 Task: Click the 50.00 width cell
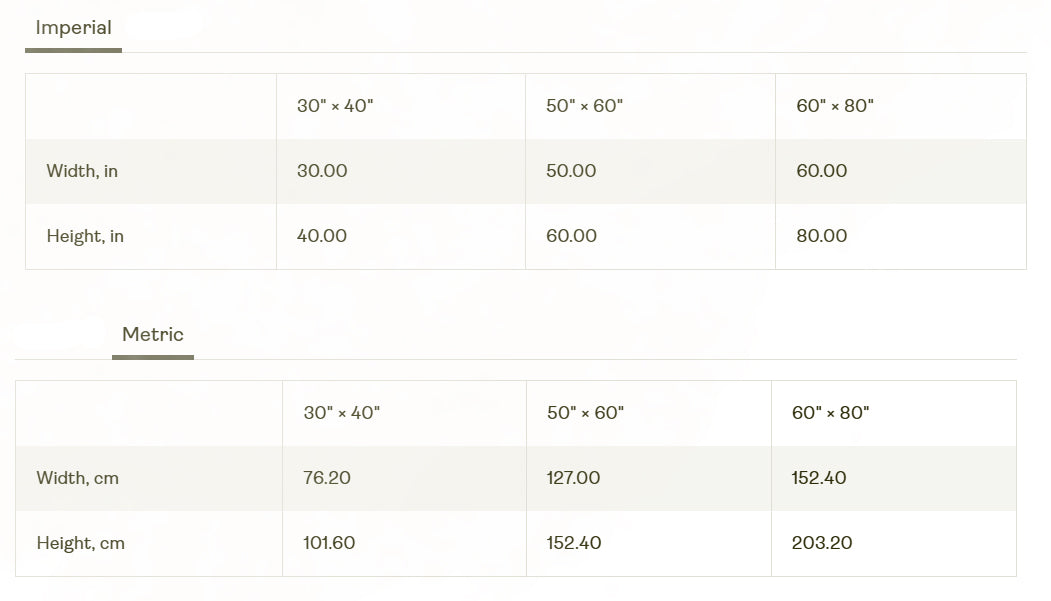(571, 171)
